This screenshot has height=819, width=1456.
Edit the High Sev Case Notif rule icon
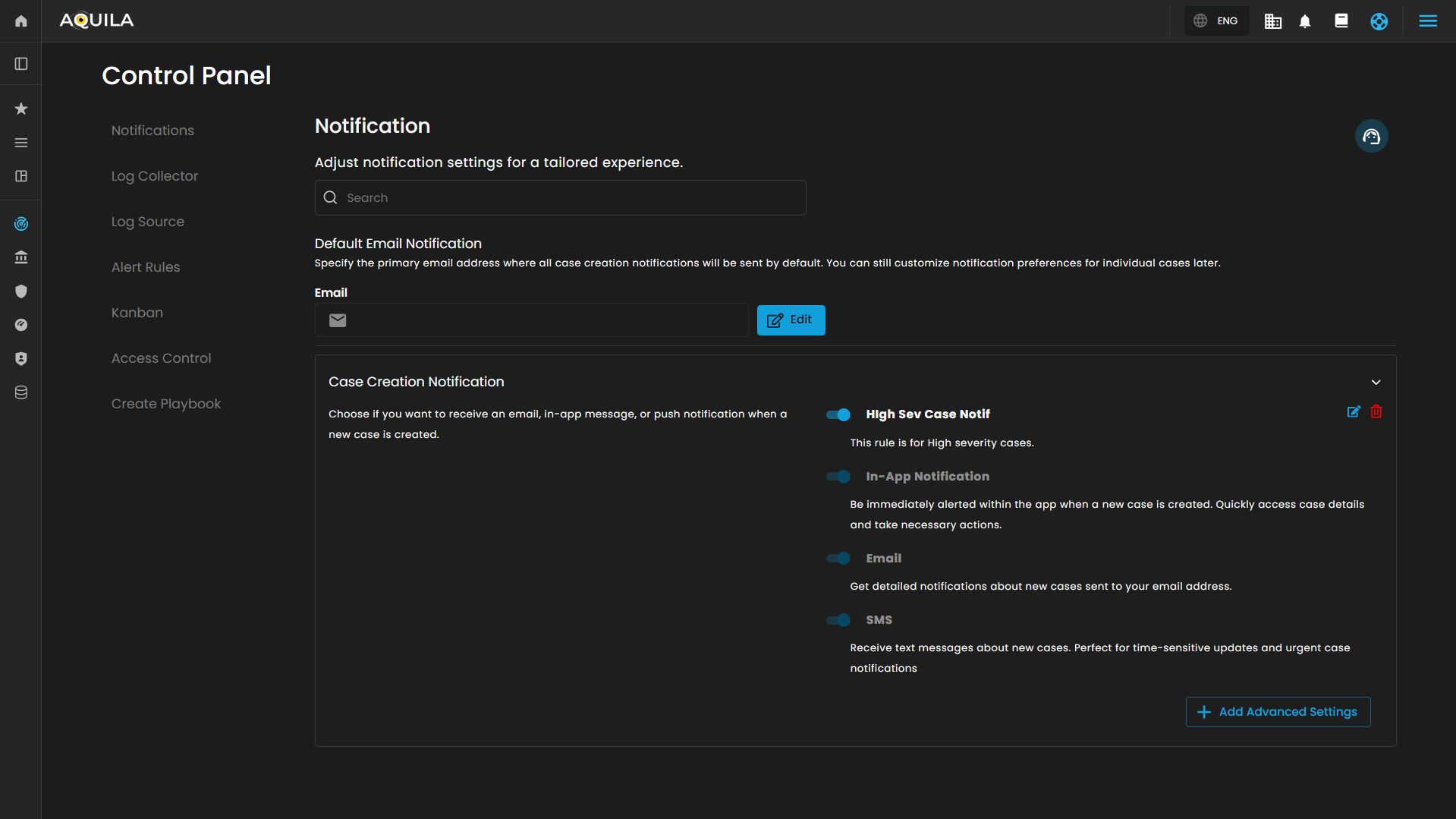(x=1354, y=412)
